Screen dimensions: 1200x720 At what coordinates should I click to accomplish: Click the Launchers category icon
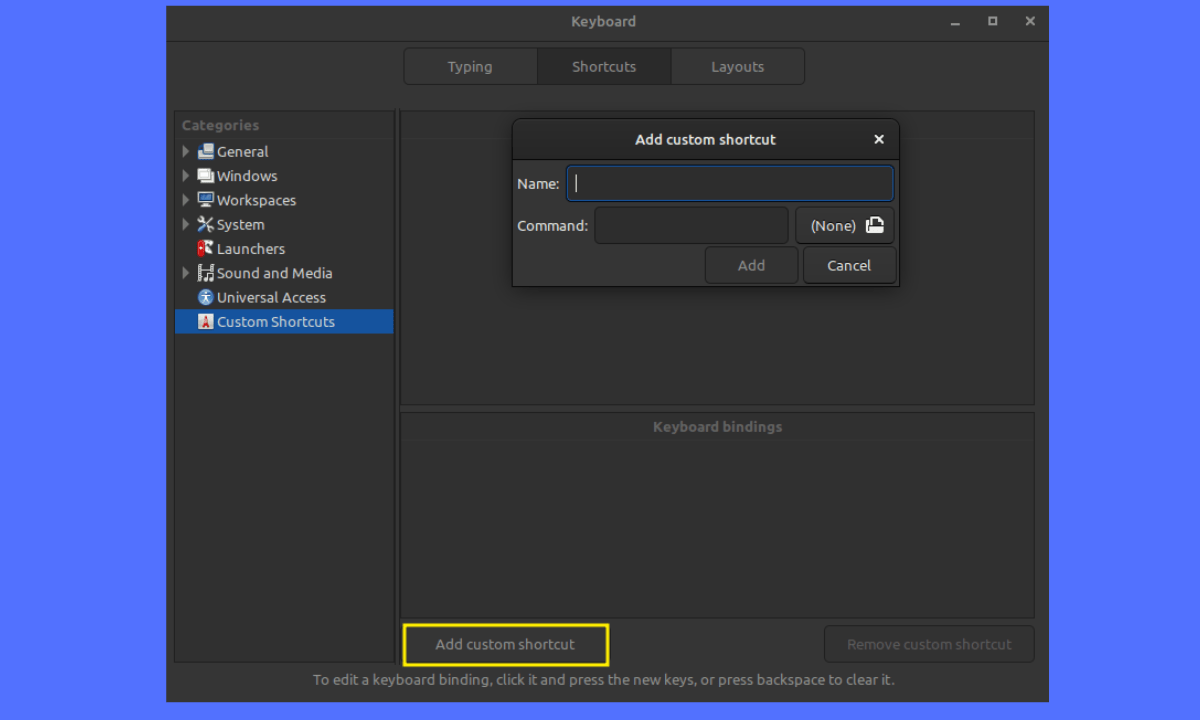coord(206,249)
